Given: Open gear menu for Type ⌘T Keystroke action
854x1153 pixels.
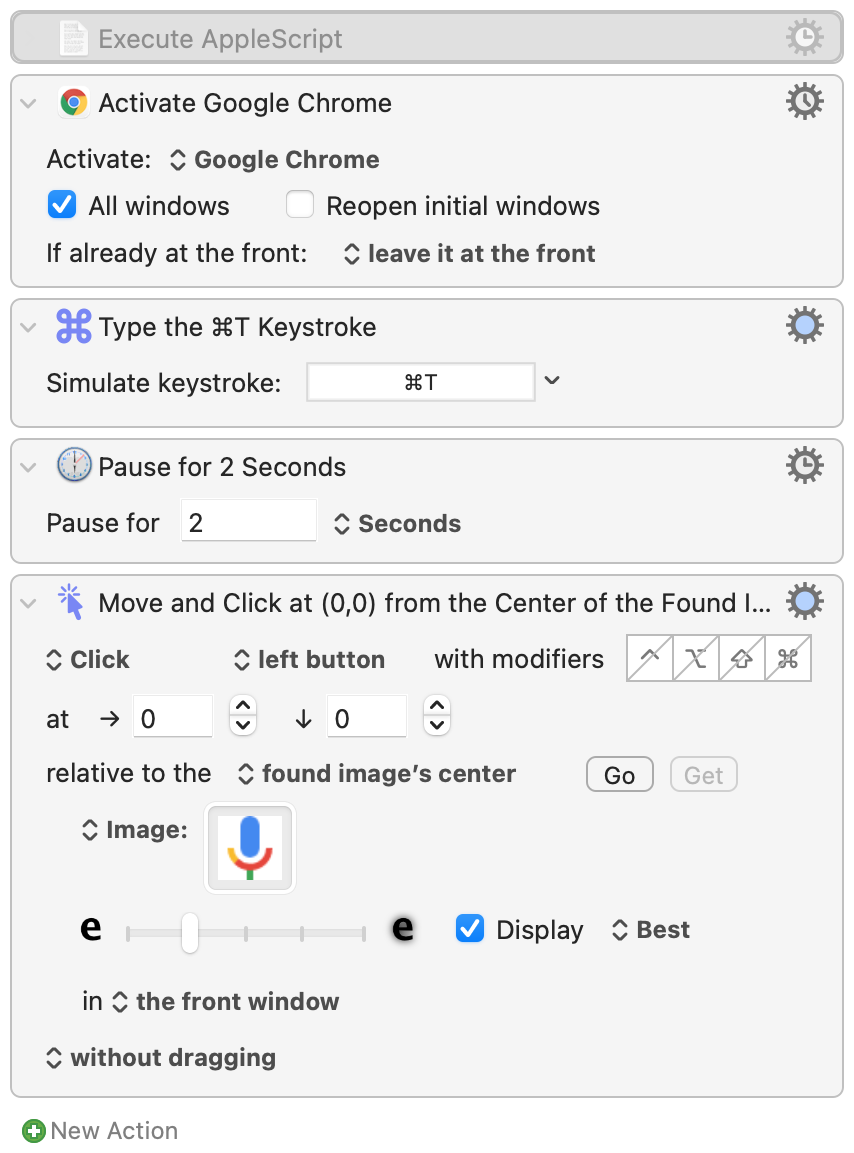Looking at the screenshot, I should click(x=804, y=325).
